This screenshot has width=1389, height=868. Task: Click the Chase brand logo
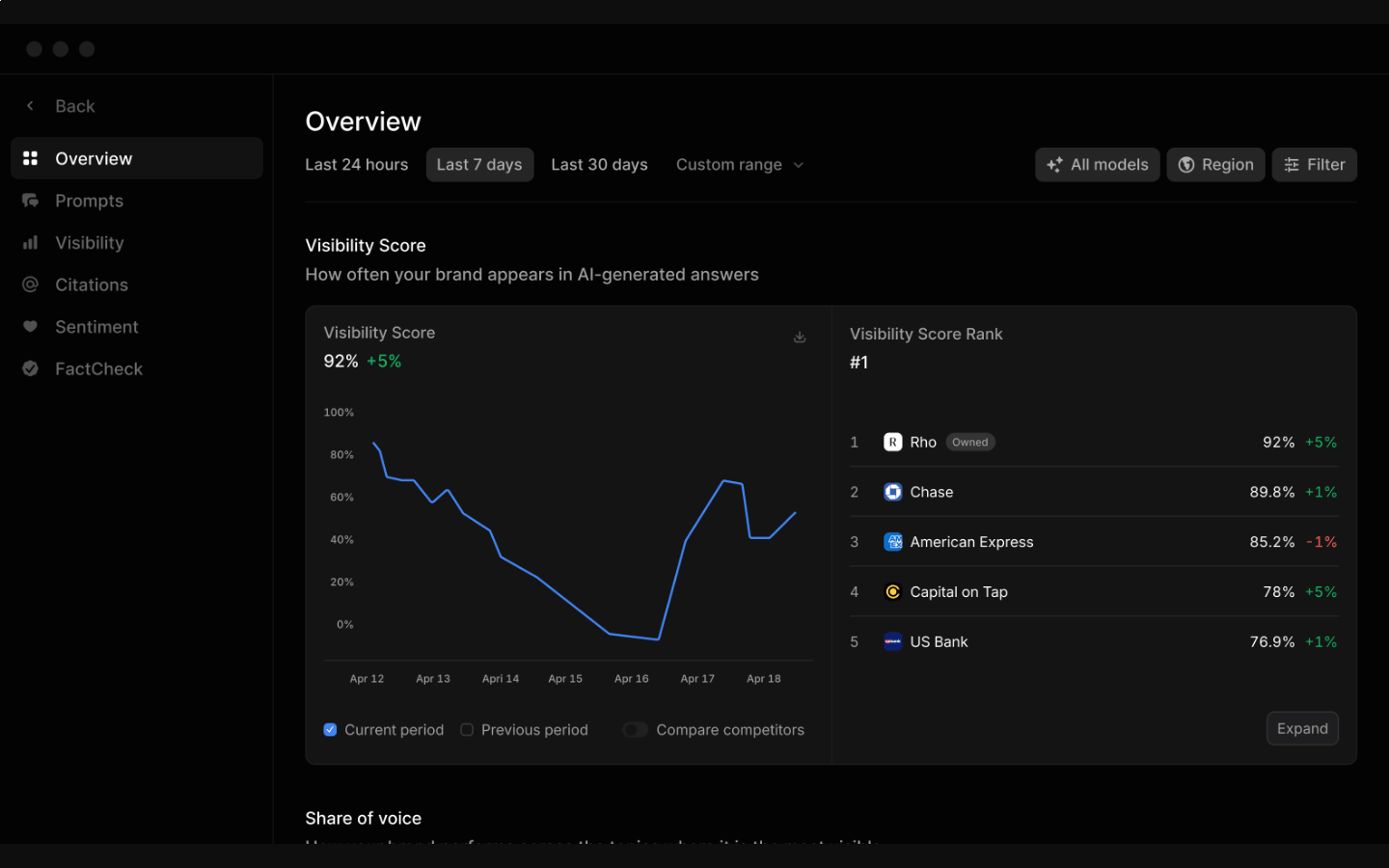click(893, 492)
